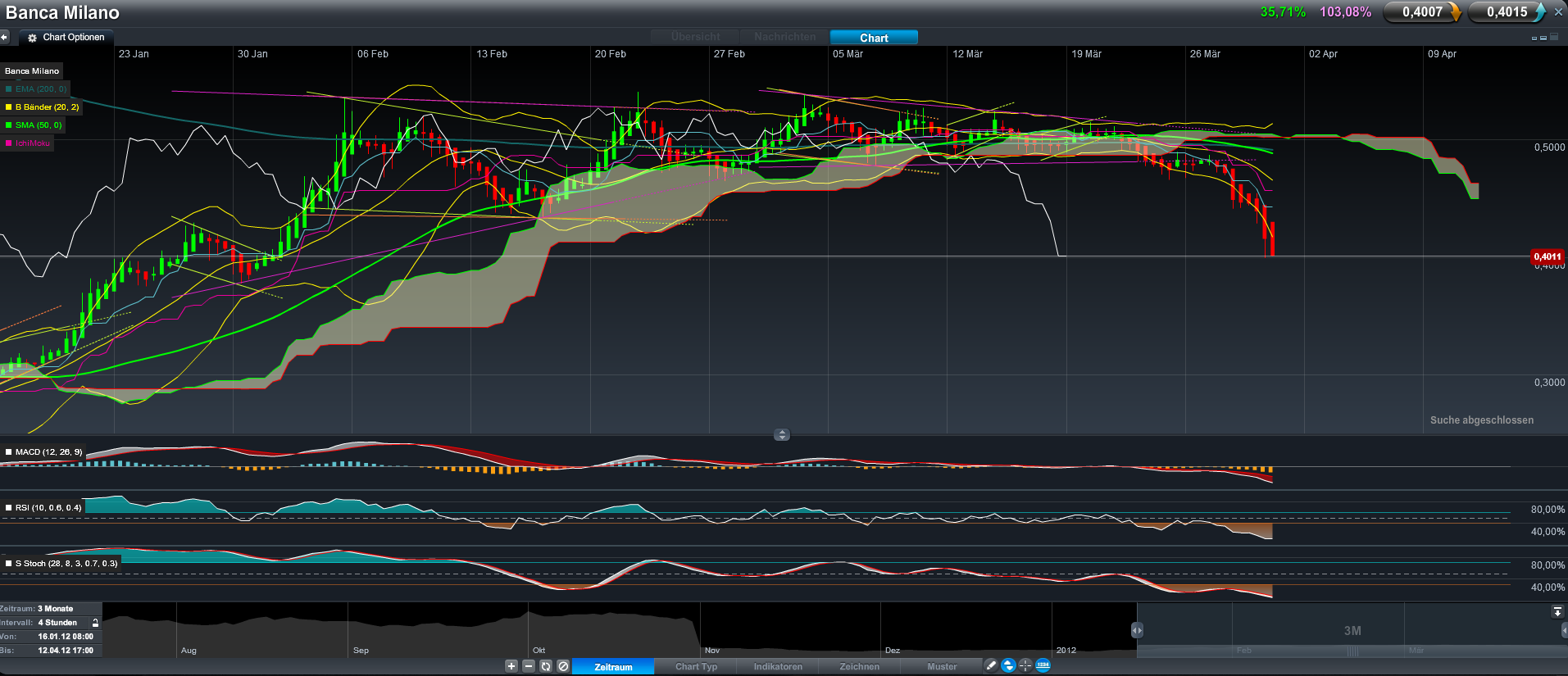Click the timeline range left handle
This screenshot has height=676, width=1568.
[x=1137, y=630]
